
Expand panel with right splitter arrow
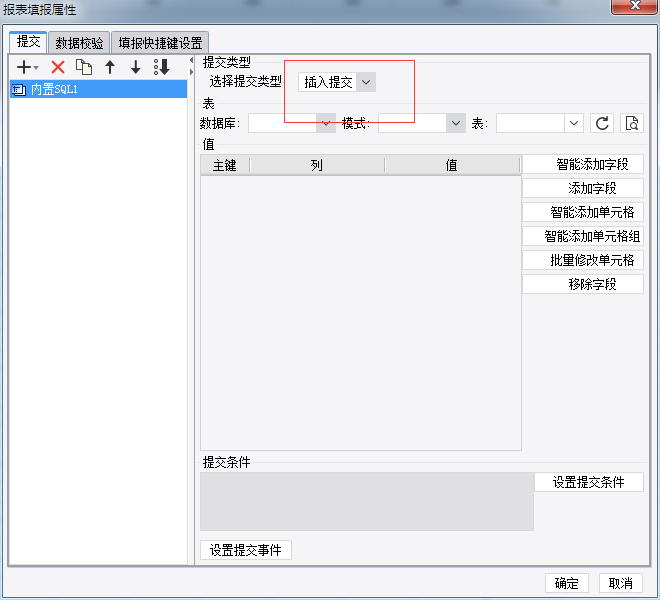(192, 72)
